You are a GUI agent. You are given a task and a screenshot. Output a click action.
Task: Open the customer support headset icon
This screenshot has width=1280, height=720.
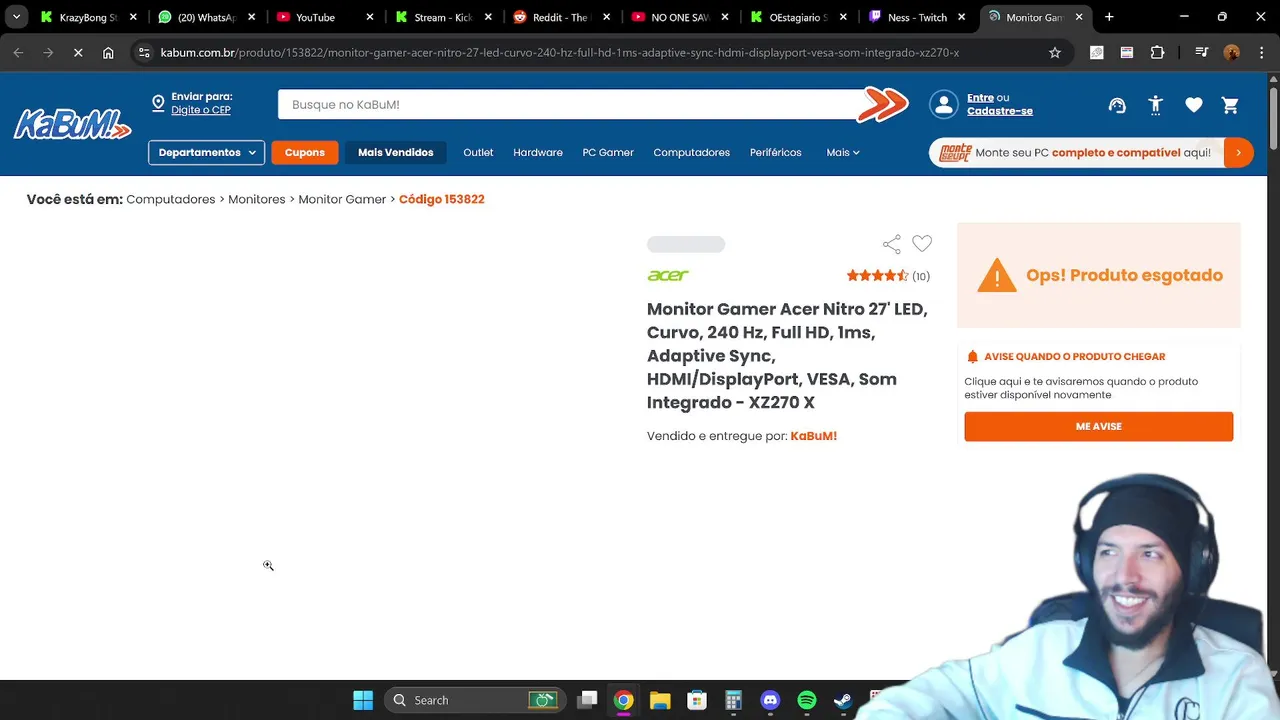click(x=1117, y=105)
